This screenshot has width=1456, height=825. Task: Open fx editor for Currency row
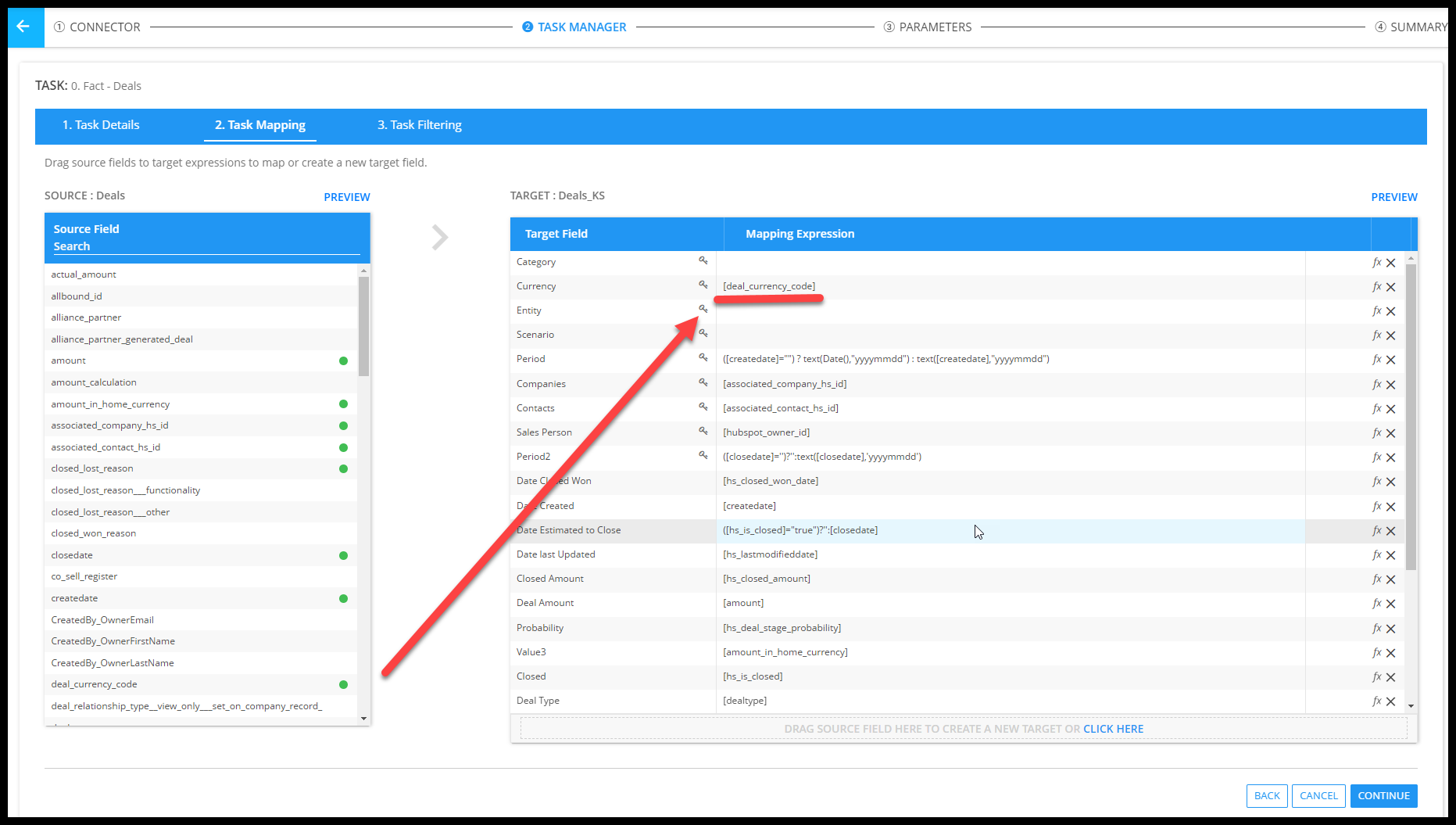click(x=1376, y=287)
